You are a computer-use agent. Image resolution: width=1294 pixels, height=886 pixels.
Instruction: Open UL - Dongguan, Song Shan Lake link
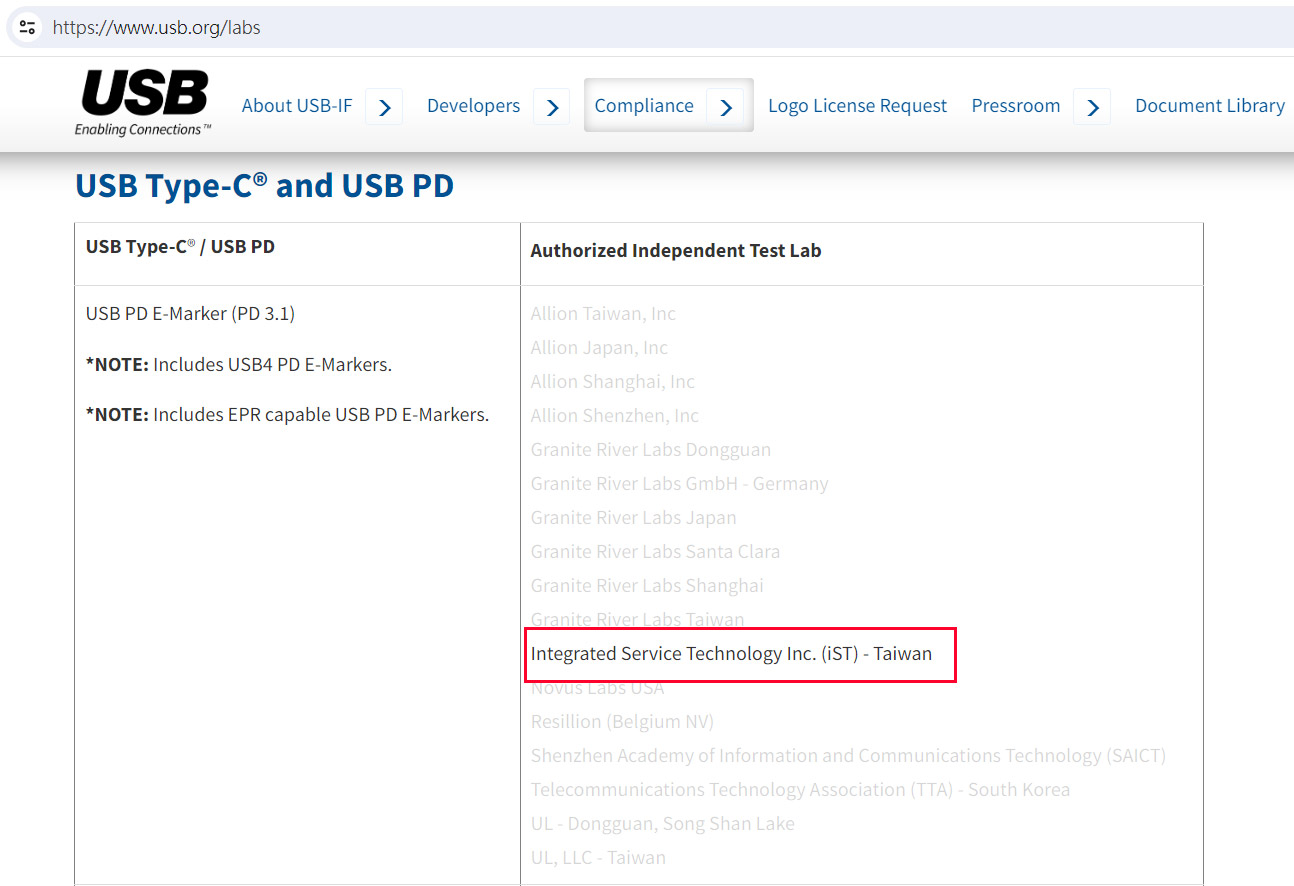[662, 824]
